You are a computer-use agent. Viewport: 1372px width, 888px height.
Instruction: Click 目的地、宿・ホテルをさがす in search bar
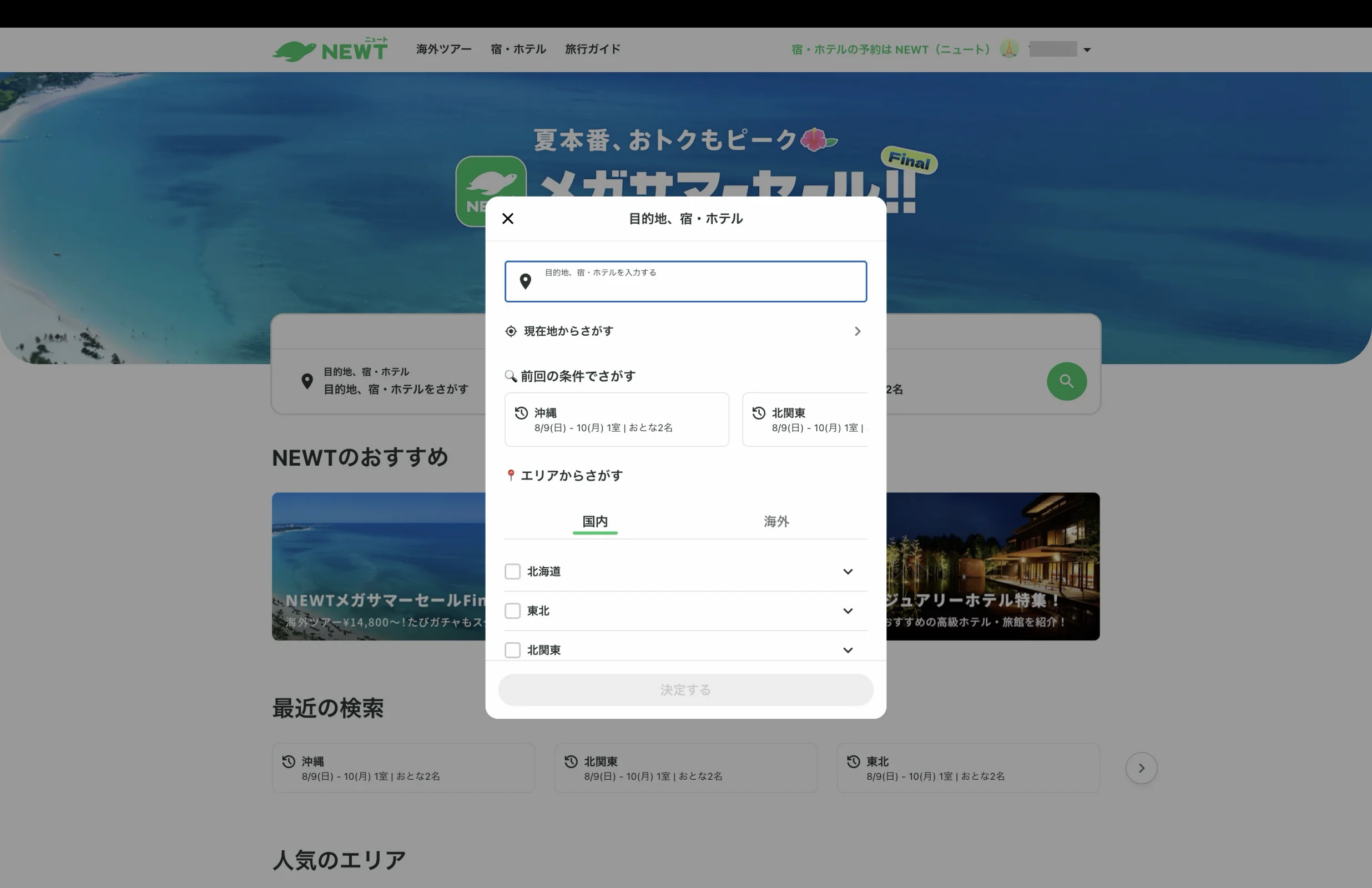click(x=396, y=389)
